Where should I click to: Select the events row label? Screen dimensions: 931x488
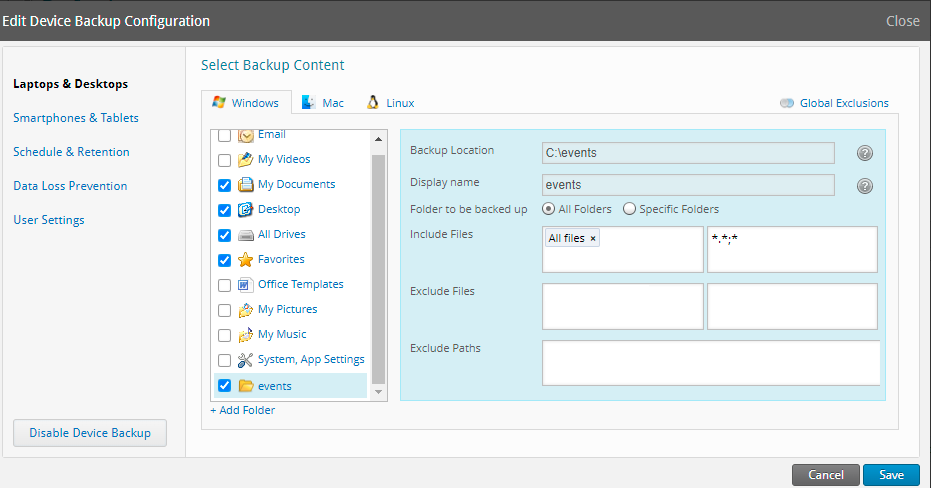[274, 386]
